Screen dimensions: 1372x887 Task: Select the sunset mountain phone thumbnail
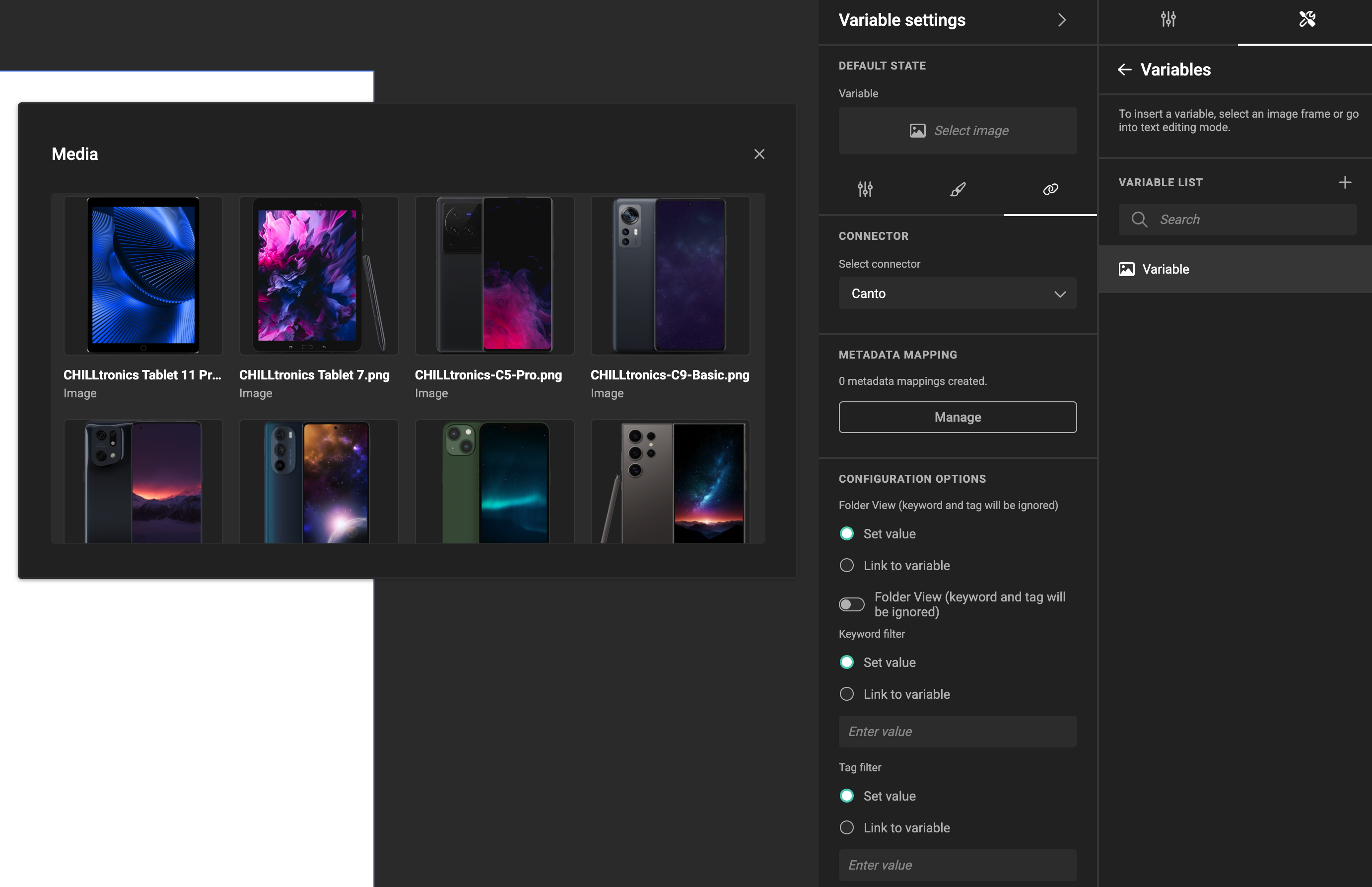coord(143,482)
